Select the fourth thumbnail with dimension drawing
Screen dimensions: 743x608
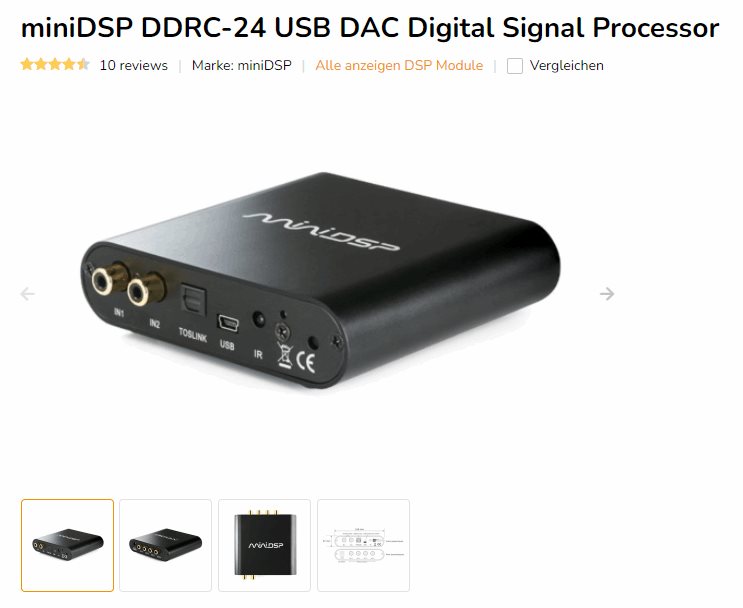tap(363, 545)
